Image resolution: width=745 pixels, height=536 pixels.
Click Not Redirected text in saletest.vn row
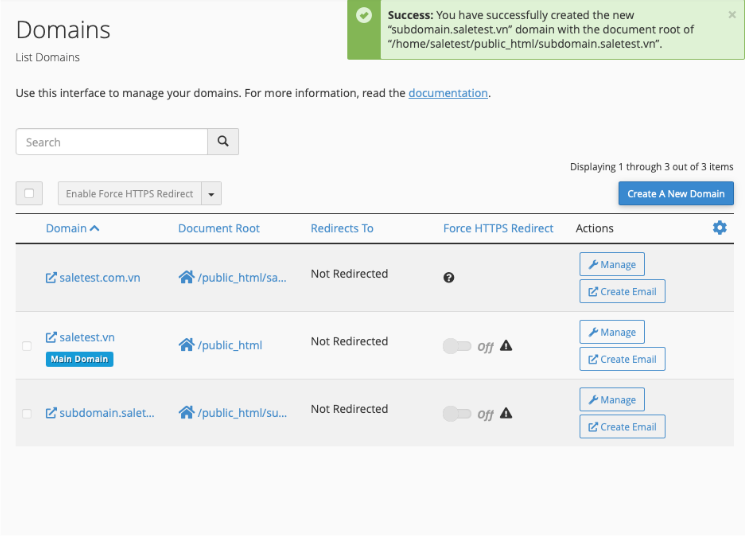(x=349, y=341)
